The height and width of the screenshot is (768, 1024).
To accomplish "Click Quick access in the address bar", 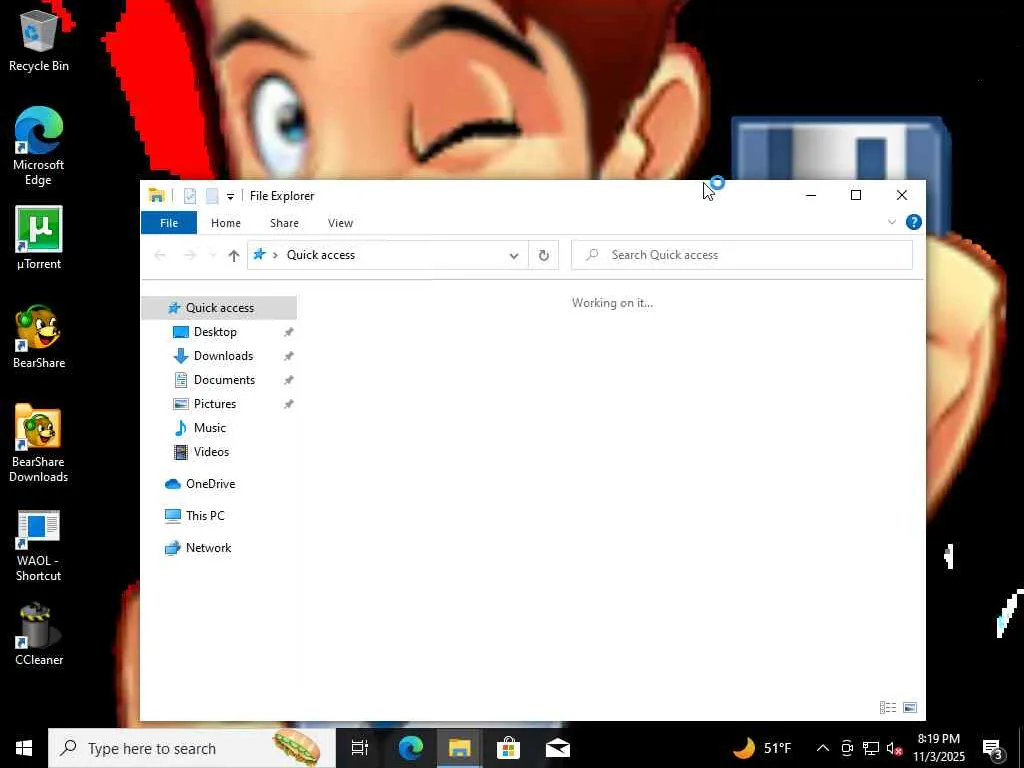I will [x=321, y=255].
